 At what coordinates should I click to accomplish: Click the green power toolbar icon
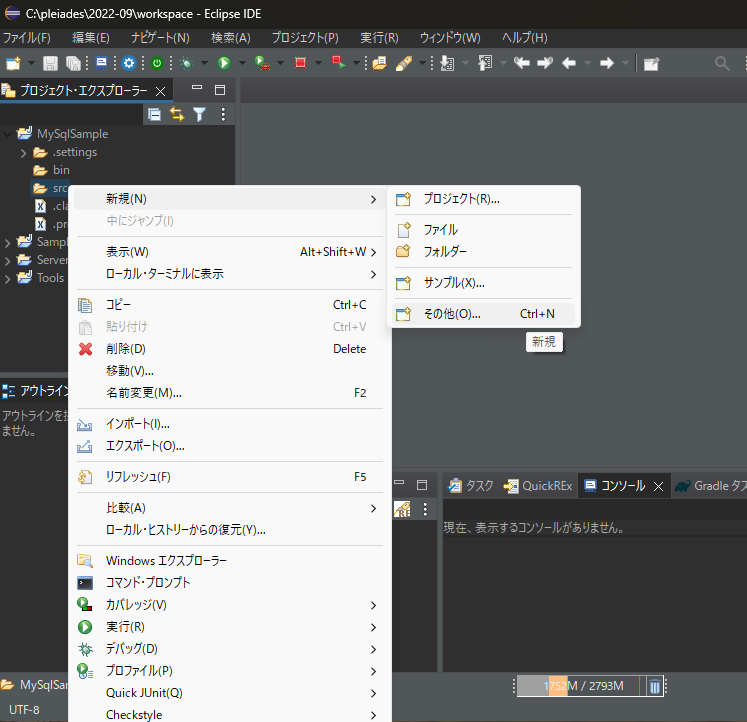tap(157, 63)
